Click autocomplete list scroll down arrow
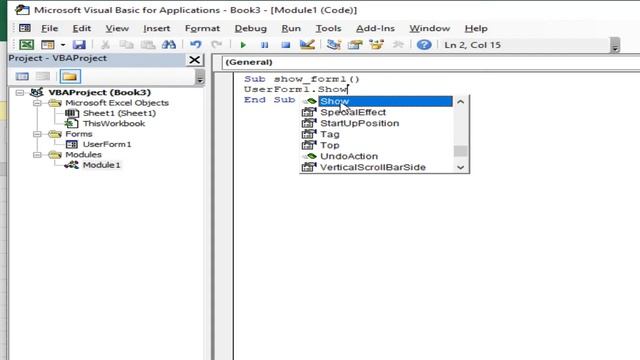Screen dimensions: 640x360 [x=460, y=167]
